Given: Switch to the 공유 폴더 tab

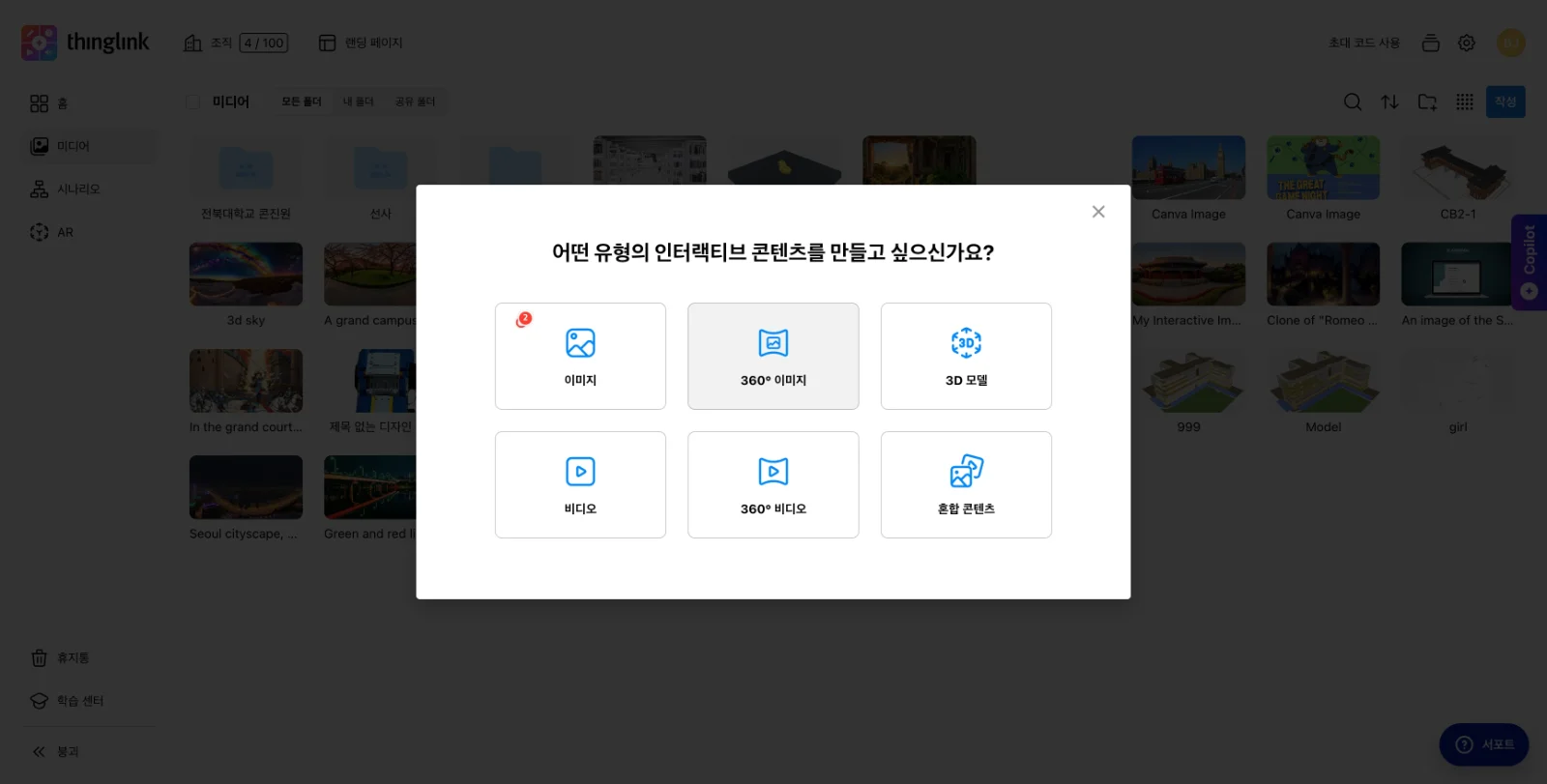Looking at the screenshot, I should (x=415, y=102).
